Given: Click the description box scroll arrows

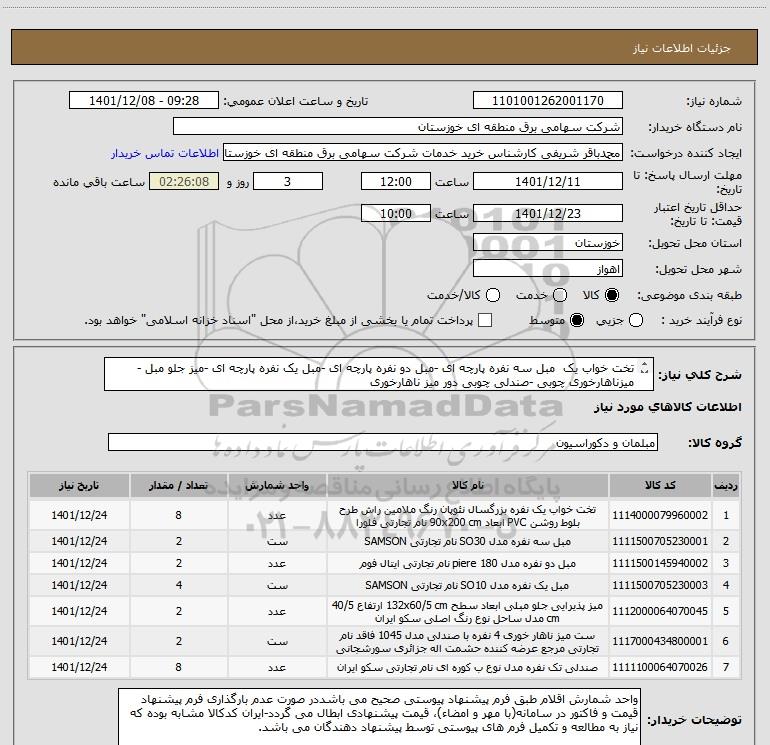Looking at the screenshot, I should 645,367.
